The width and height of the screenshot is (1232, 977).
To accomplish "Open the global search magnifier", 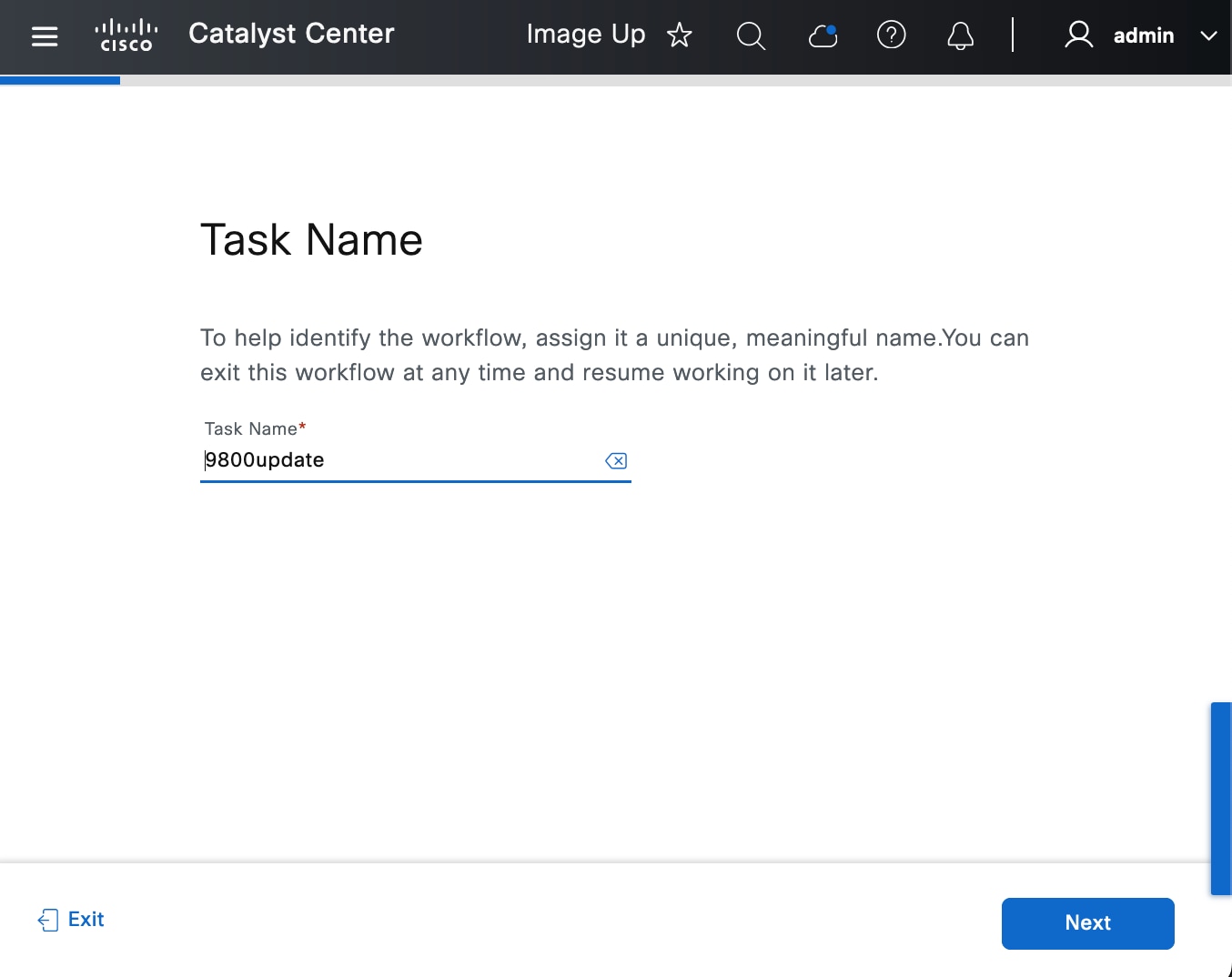I will 751,36.
